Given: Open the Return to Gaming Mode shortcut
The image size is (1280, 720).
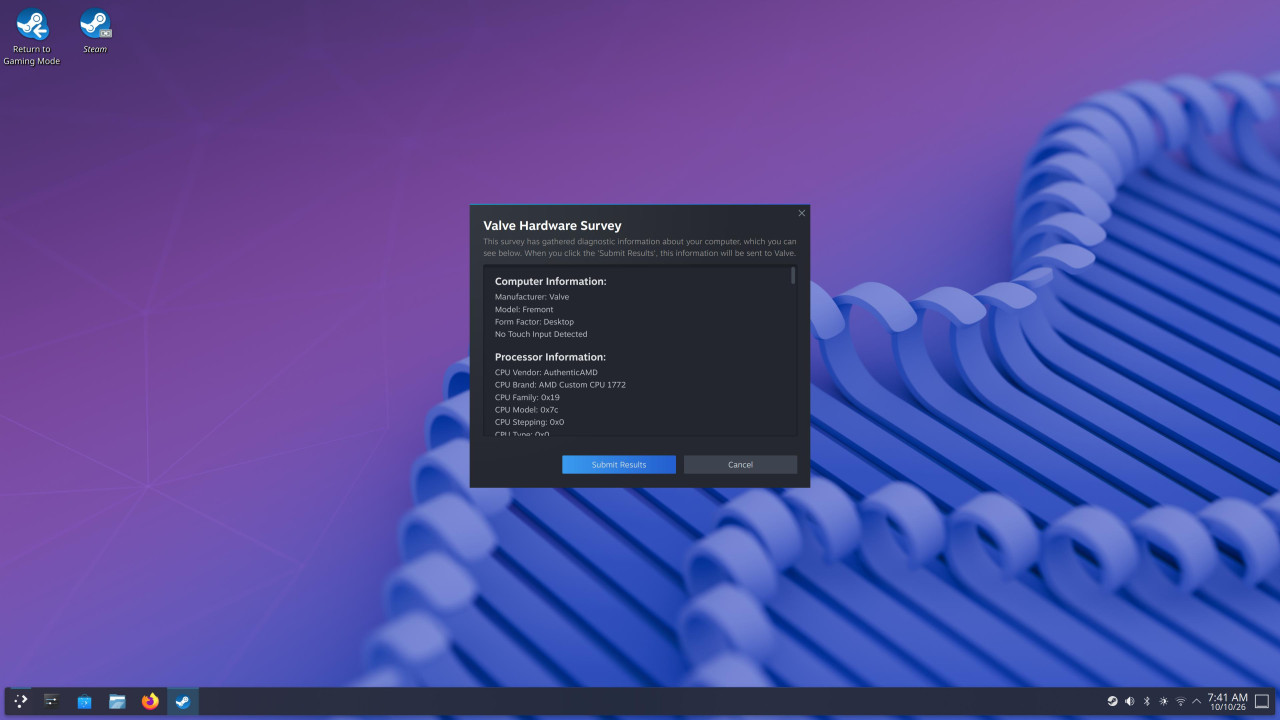Looking at the screenshot, I should 32,37.
